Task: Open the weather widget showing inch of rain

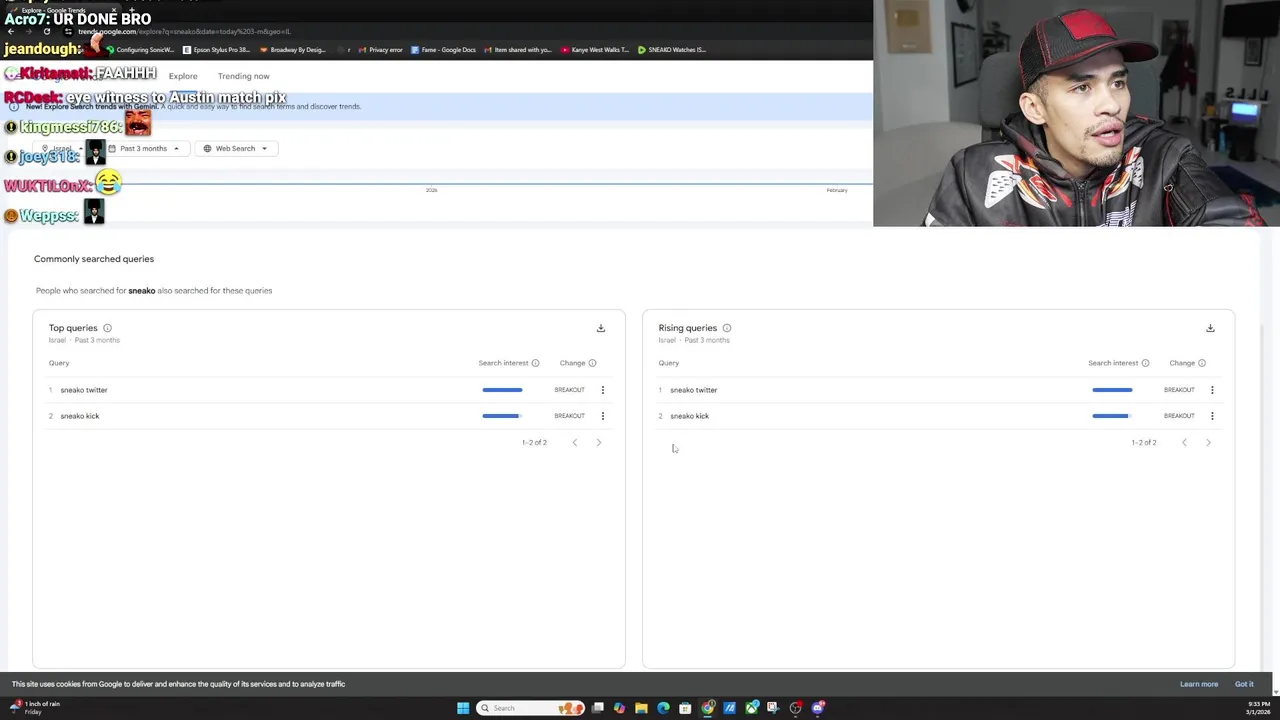Action: point(34,708)
